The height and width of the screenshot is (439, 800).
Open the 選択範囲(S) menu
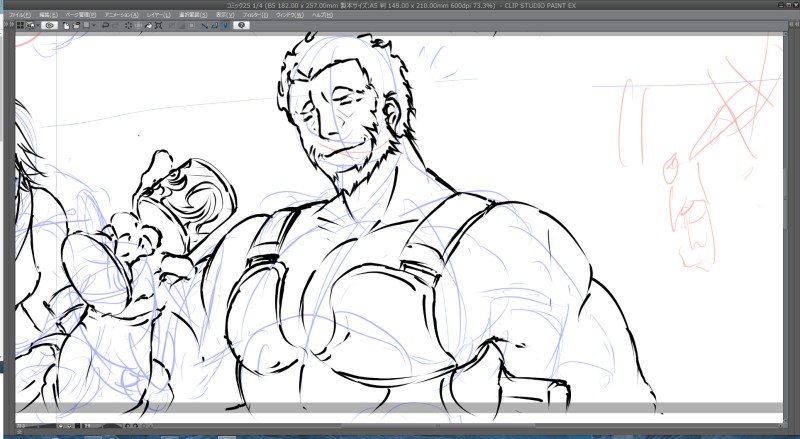pyautogui.click(x=193, y=15)
